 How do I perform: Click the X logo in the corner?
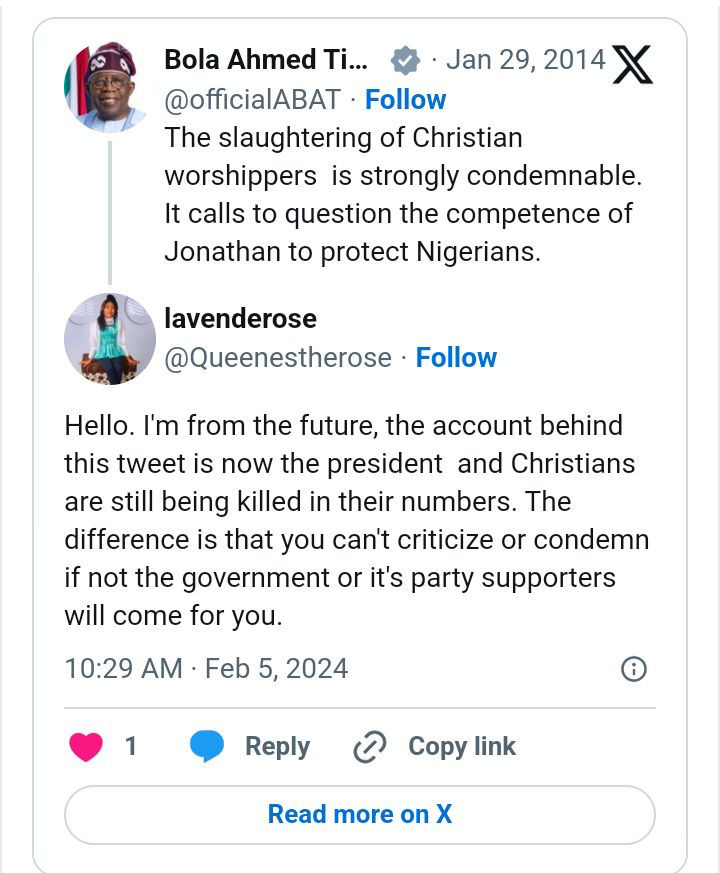pyautogui.click(x=632, y=64)
